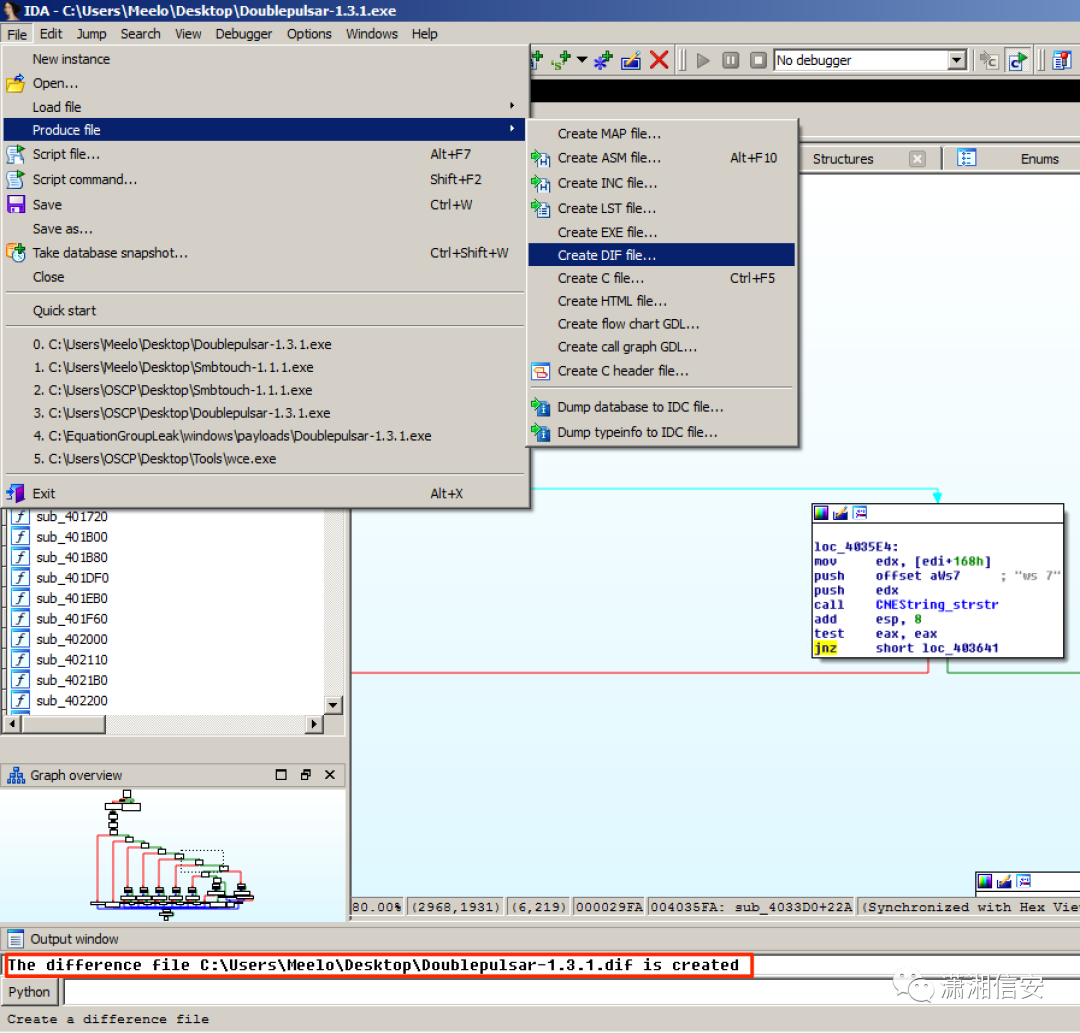Click Save in the File menu
Screen dimensions: 1080x1034
click(264, 205)
